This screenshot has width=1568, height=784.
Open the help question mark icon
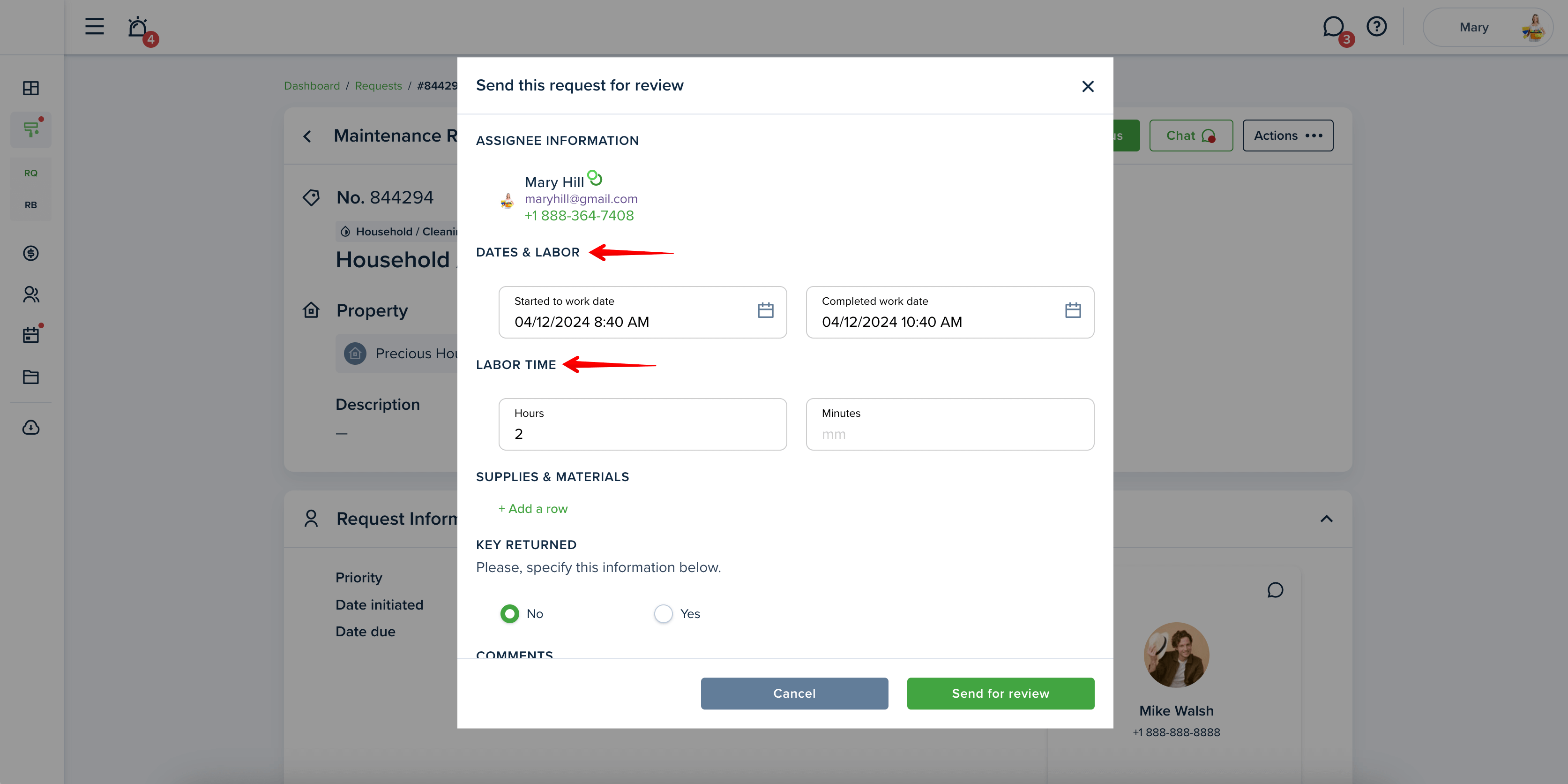click(x=1376, y=26)
